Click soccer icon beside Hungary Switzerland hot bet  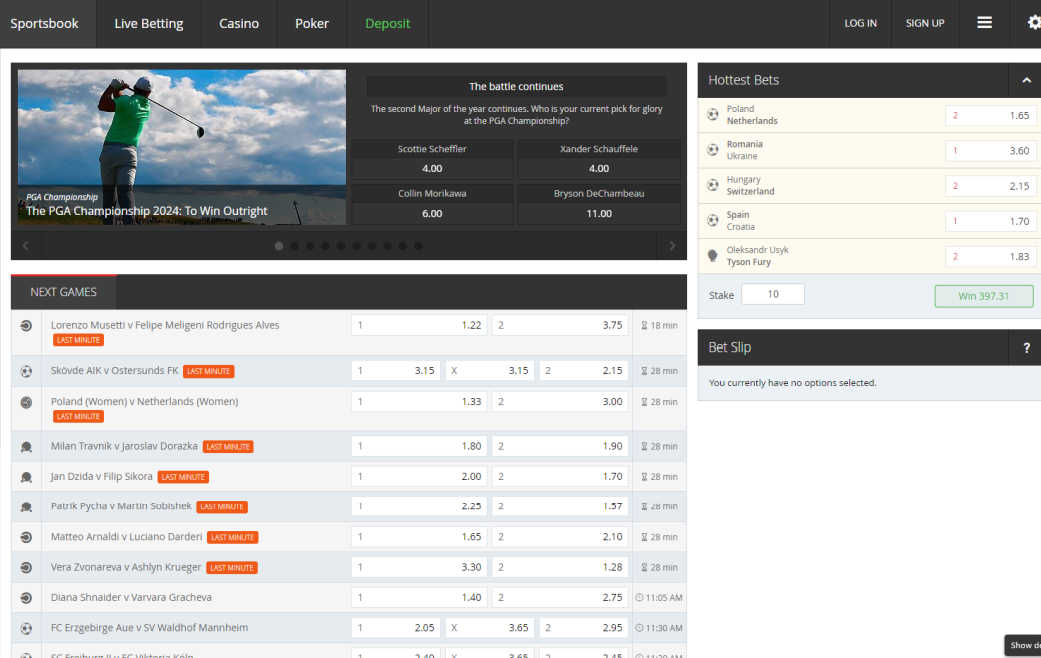712,185
